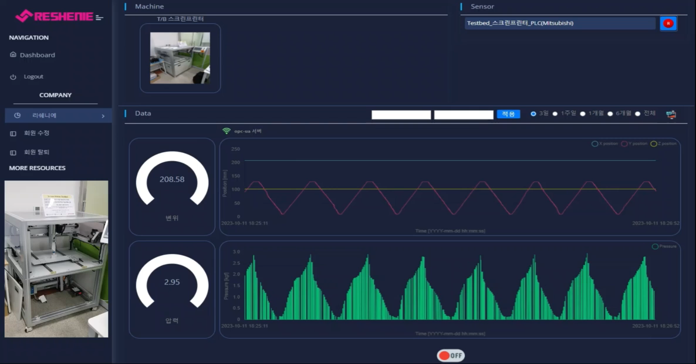Click the start date input field
The height and width of the screenshot is (364, 696).
click(x=401, y=115)
